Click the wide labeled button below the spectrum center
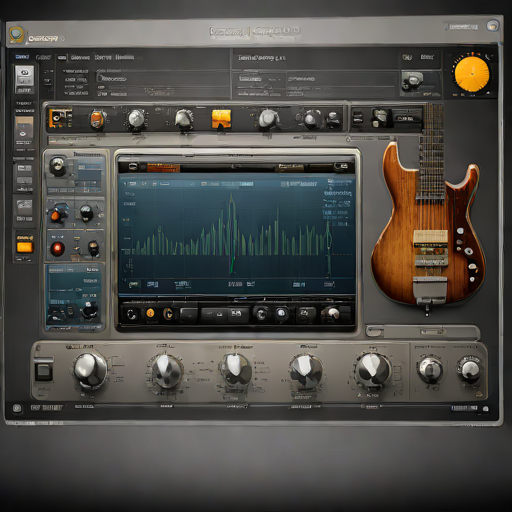The height and width of the screenshot is (512, 512). (x=225, y=314)
